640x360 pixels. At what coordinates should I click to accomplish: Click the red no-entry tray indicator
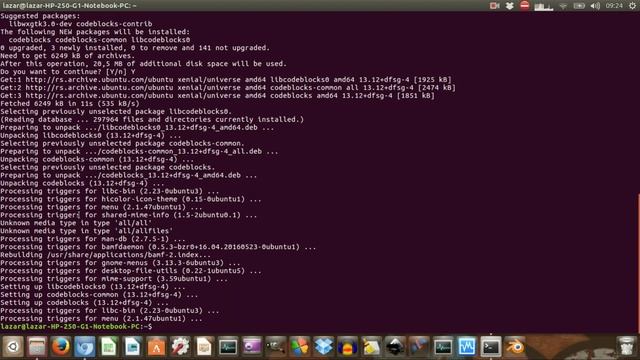(524, 5)
